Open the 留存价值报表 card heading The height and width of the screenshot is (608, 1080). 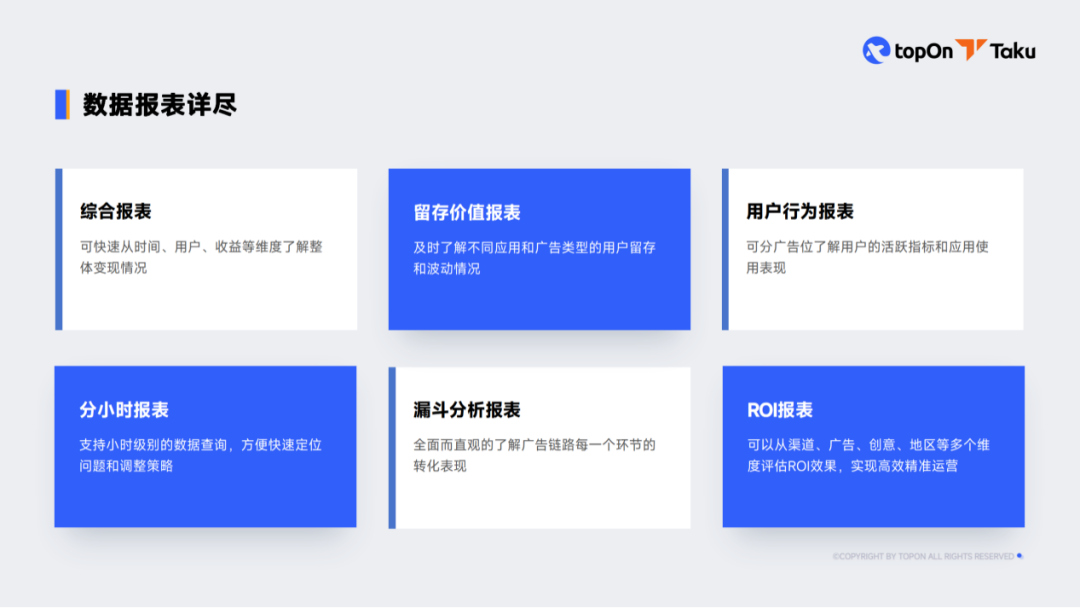tap(467, 212)
